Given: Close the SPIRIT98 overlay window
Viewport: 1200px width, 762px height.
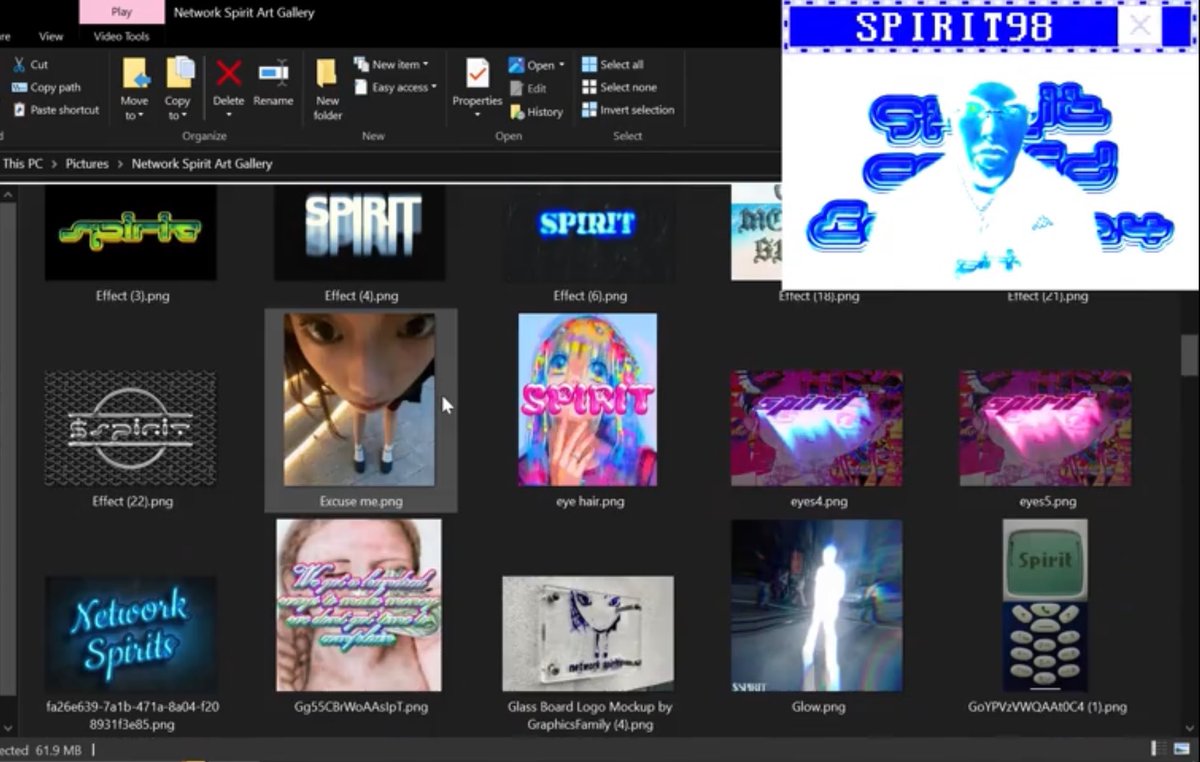Looking at the screenshot, I should coord(1140,27).
